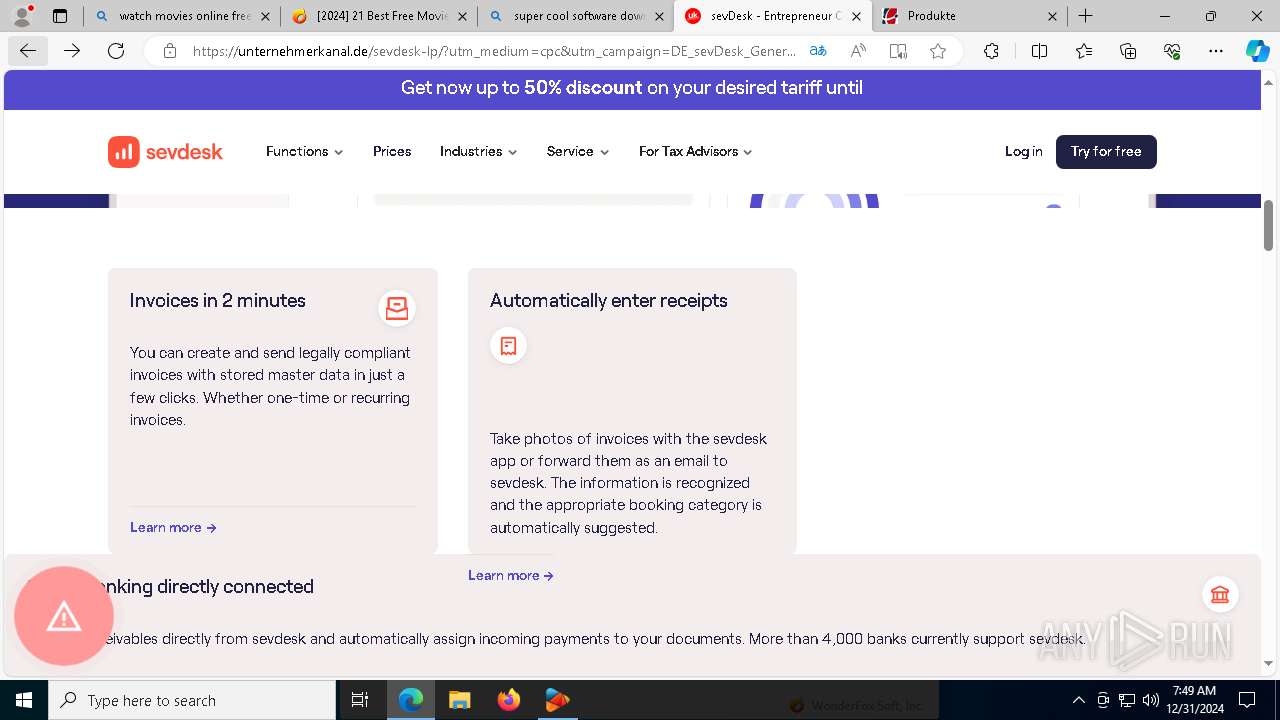Open the Windows Start menu
The height and width of the screenshot is (720, 1280).
[24, 700]
